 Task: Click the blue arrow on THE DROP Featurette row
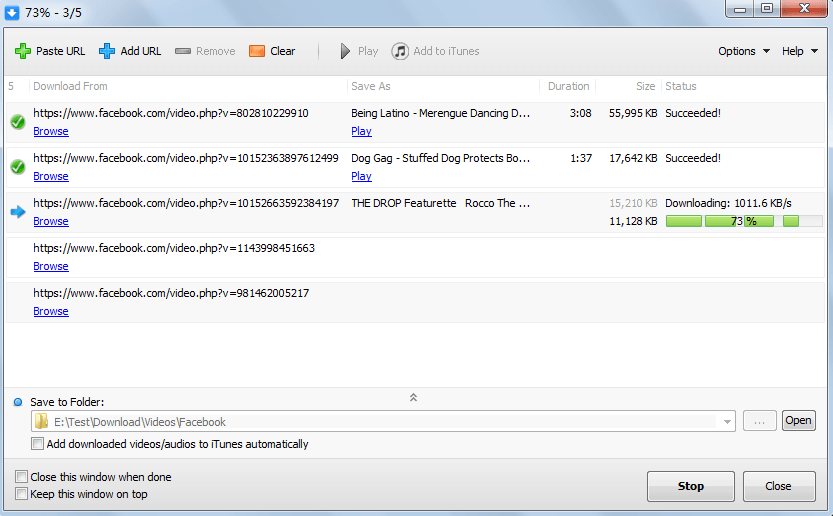pos(18,212)
